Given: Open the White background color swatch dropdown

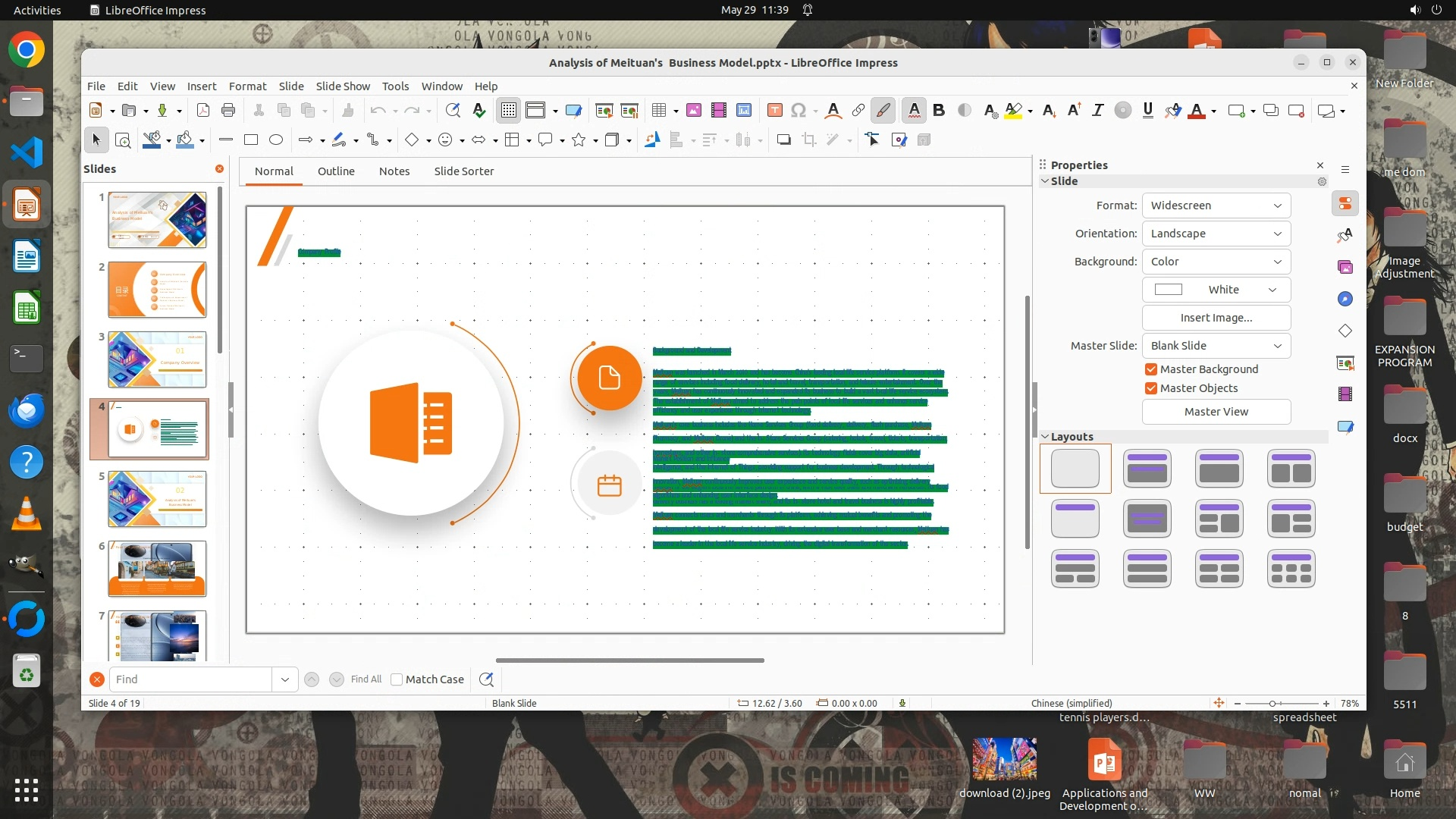Looking at the screenshot, I should coord(1216,290).
